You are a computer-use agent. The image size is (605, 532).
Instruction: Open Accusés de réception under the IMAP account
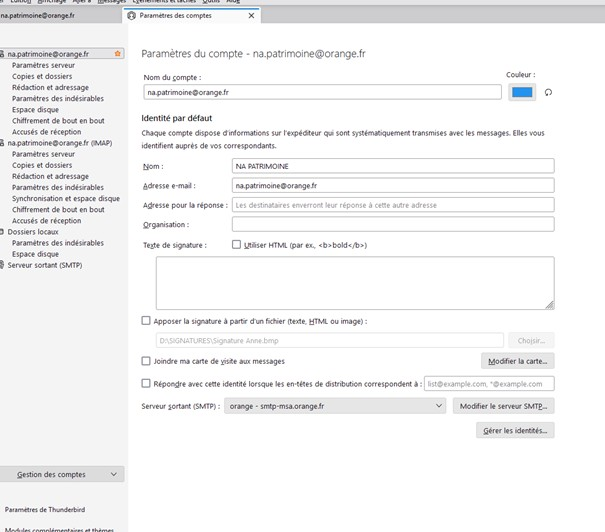47,221
